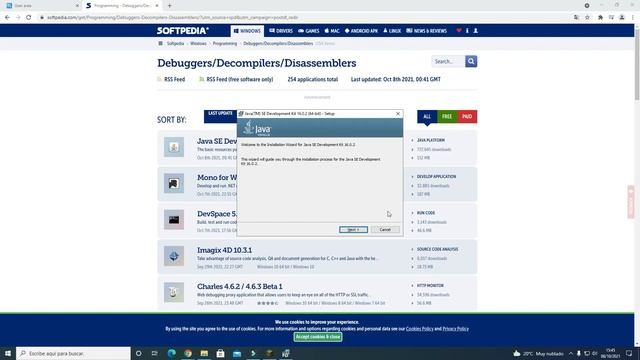Click inside the Search input field
Viewport: 640px width, 360px height.
pyautogui.click(x=448, y=61)
